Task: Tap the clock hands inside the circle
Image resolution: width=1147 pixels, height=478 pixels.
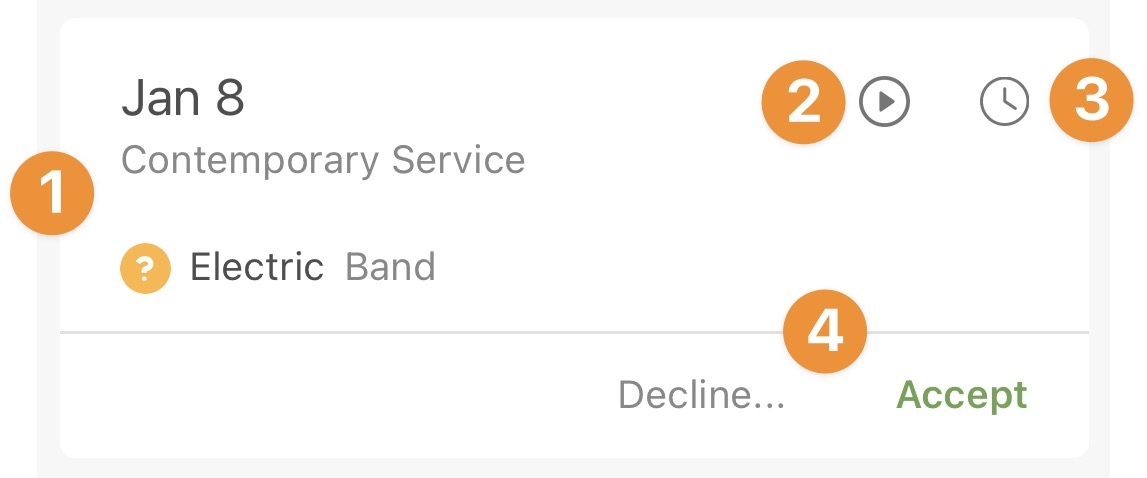Action: point(1007,100)
